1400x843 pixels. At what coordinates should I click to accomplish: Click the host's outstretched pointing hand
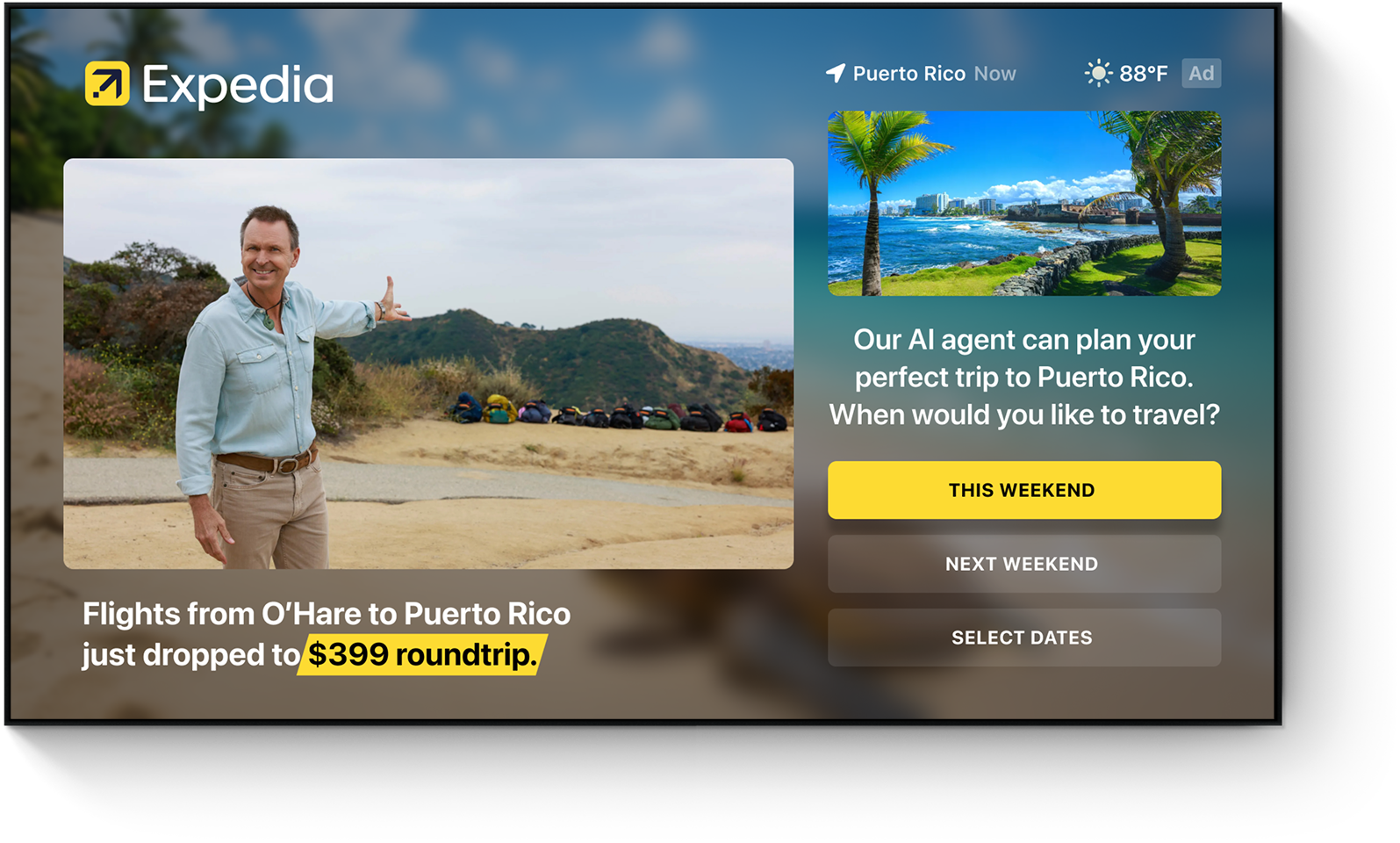point(392,301)
